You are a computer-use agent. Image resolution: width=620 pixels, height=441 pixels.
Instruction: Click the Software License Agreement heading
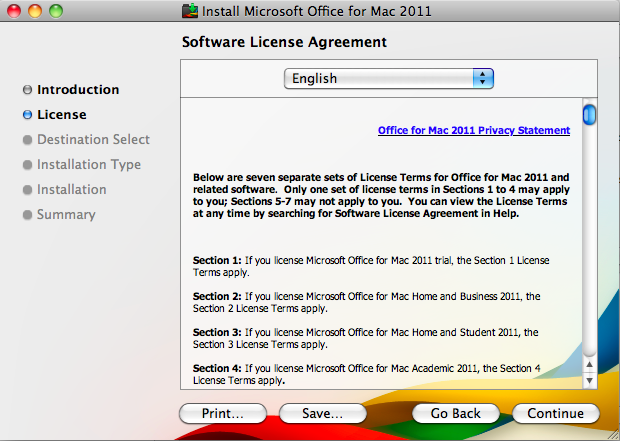pyautogui.click(x=284, y=42)
